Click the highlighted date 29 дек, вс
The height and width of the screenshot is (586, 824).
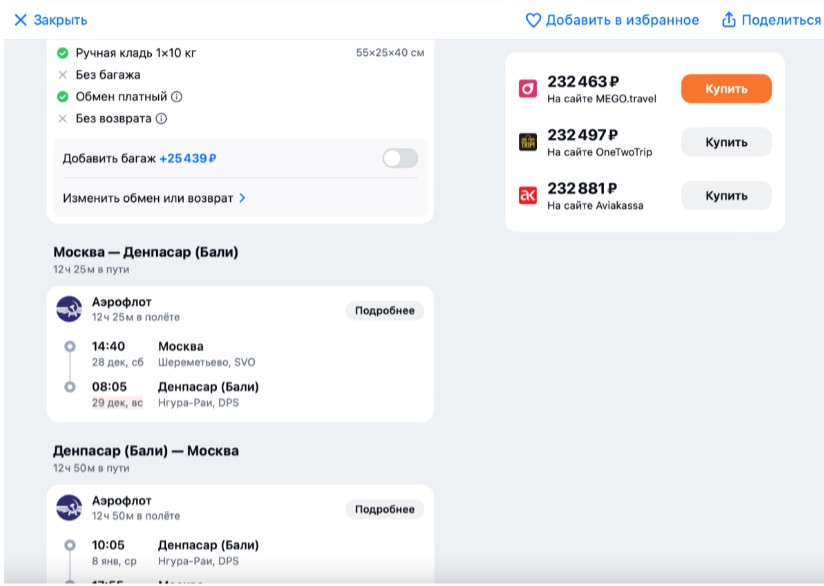117,403
